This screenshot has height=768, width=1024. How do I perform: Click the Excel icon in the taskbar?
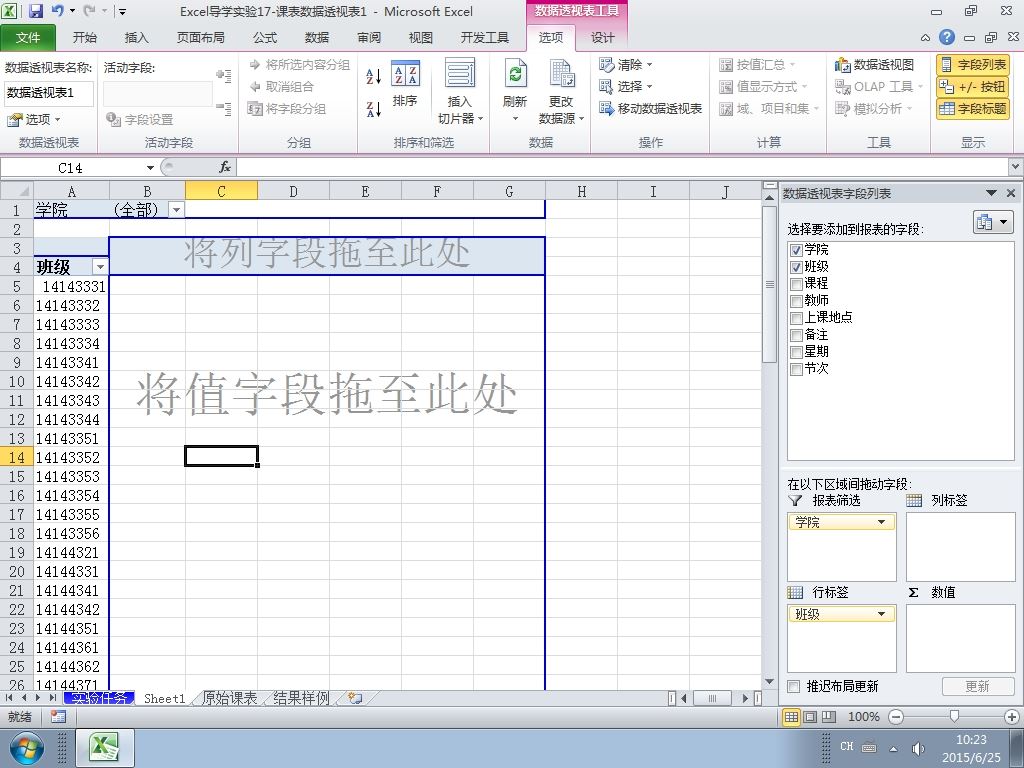(104, 748)
